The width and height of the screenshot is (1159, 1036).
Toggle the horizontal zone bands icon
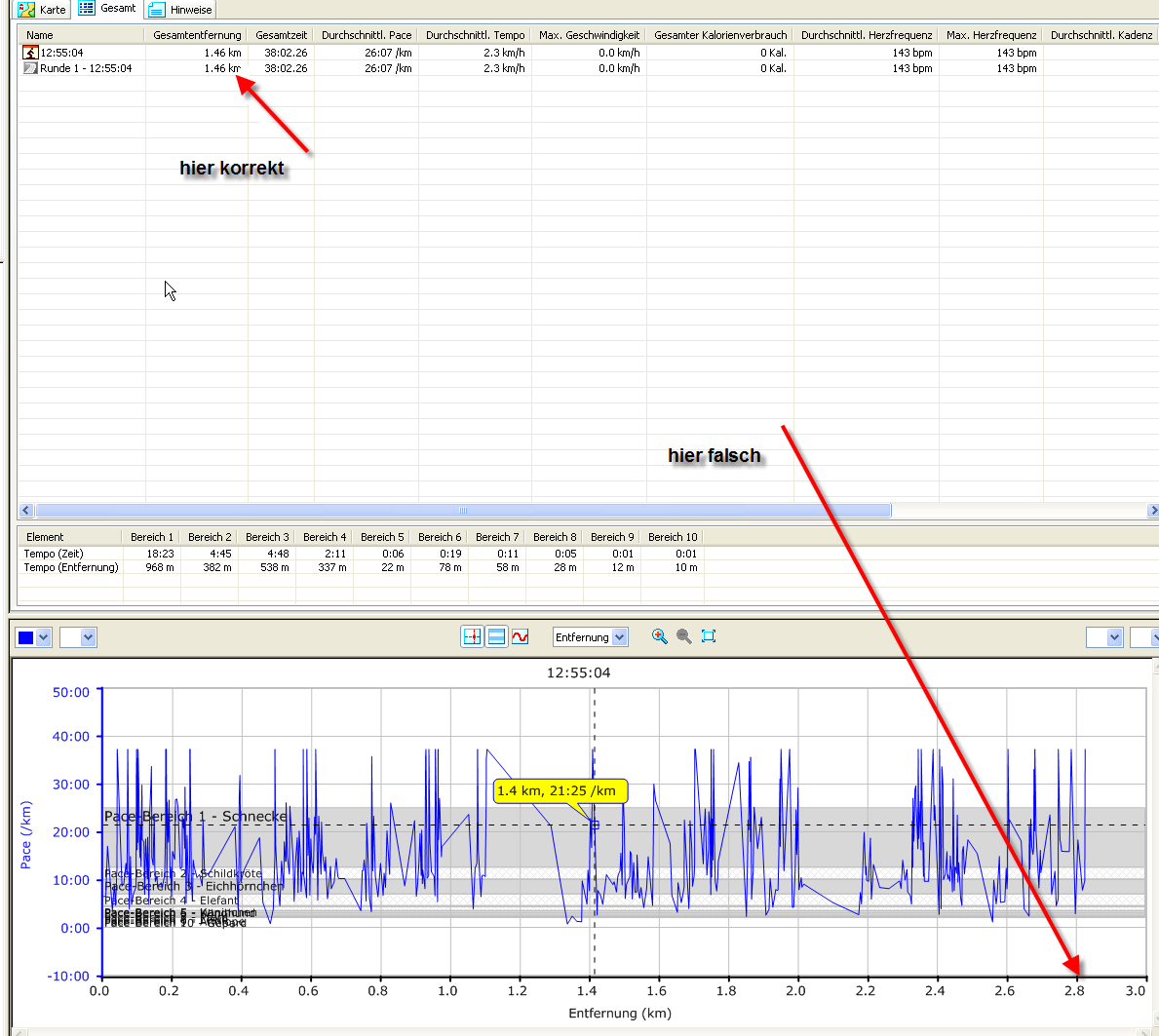[496, 636]
